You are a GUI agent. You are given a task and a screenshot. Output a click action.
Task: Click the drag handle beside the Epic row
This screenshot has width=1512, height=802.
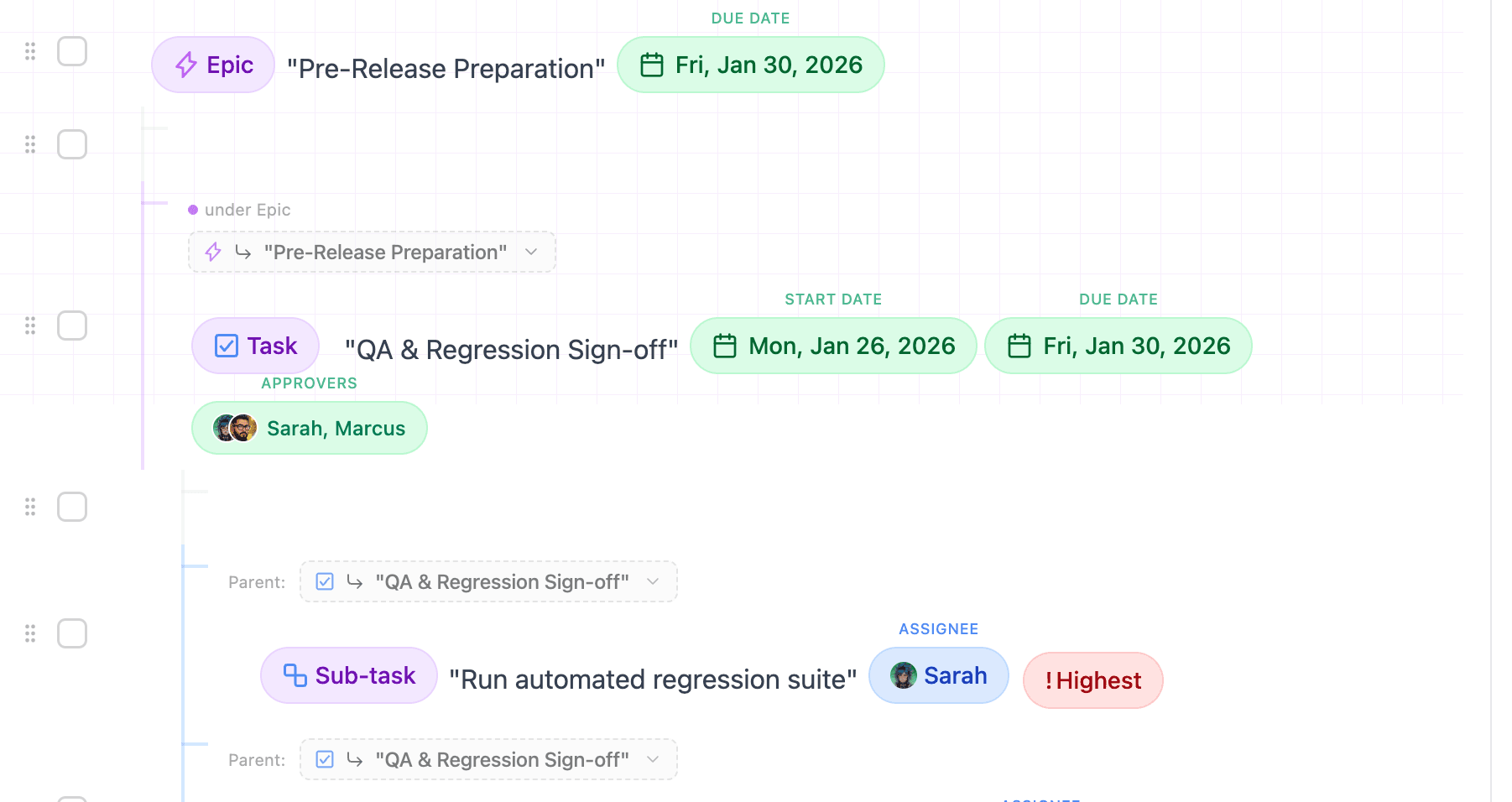click(x=30, y=51)
